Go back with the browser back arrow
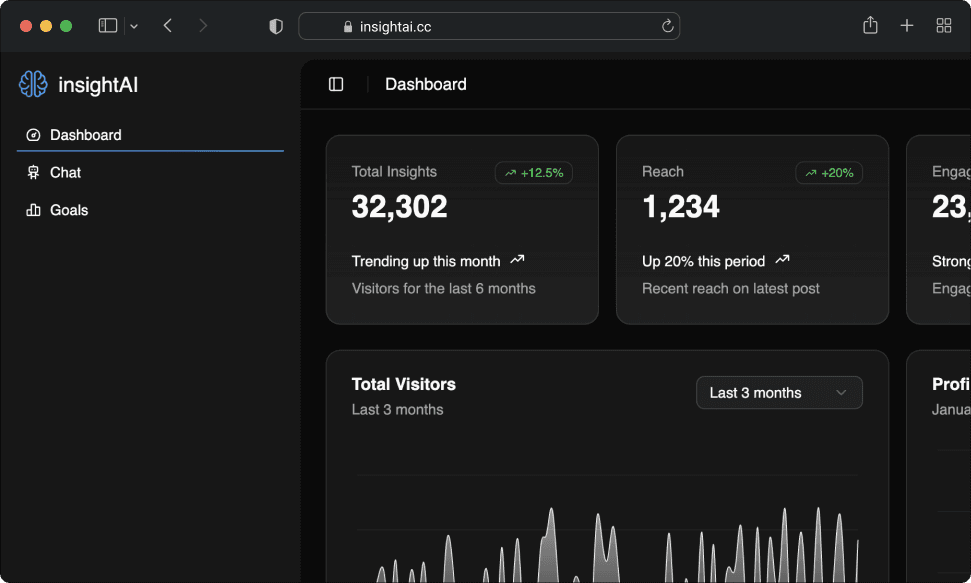Image resolution: width=971 pixels, height=583 pixels. pos(168,26)
